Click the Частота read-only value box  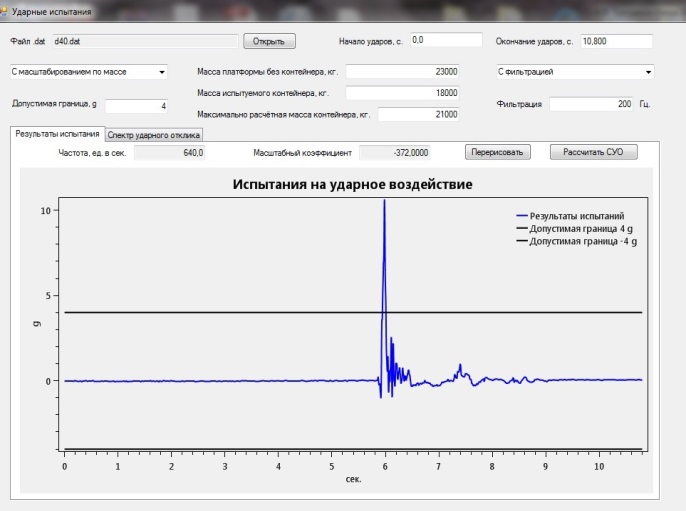(170, 153)
